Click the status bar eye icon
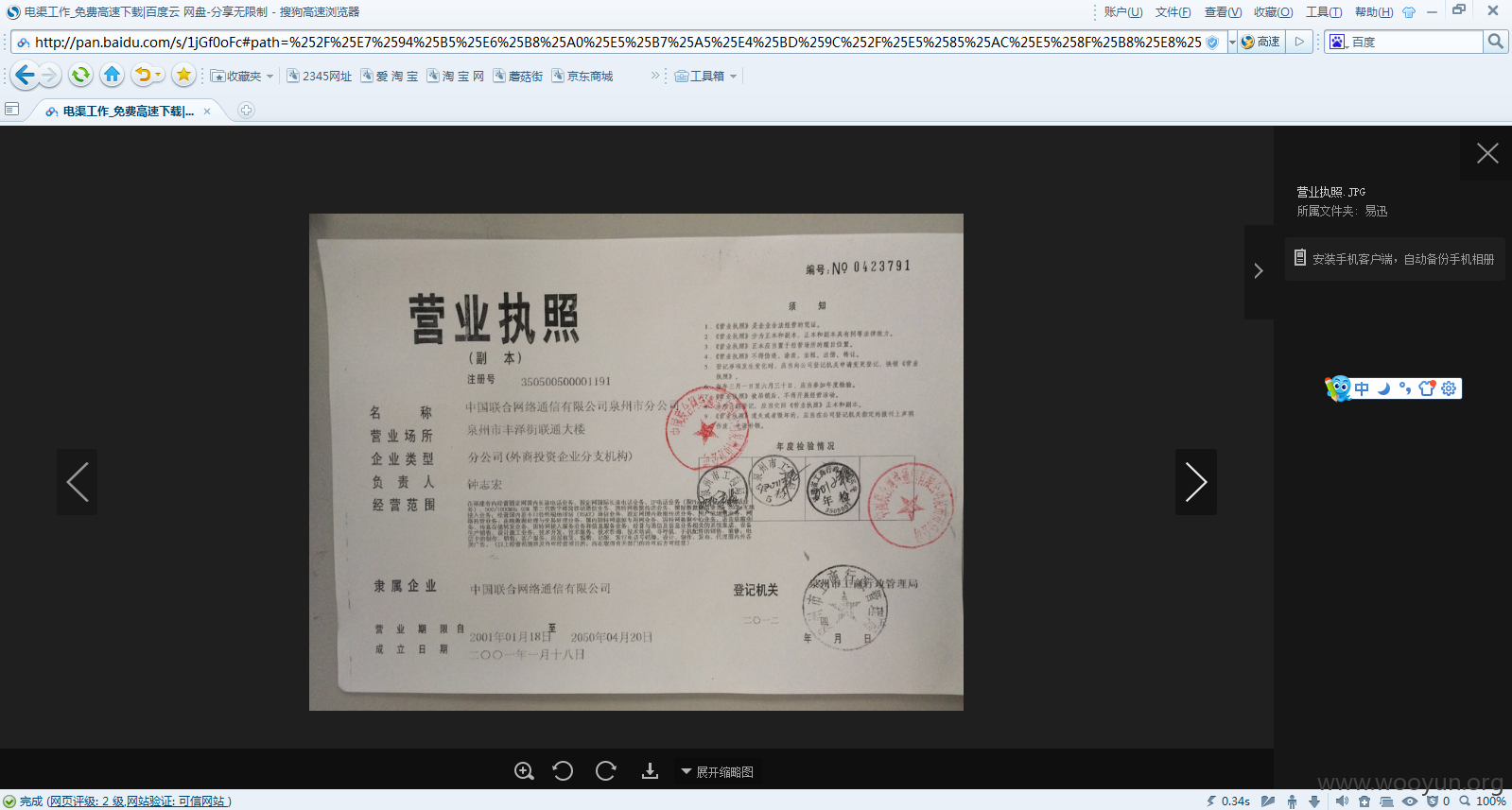This screenshot has height=810, width=1512. 1410,801
